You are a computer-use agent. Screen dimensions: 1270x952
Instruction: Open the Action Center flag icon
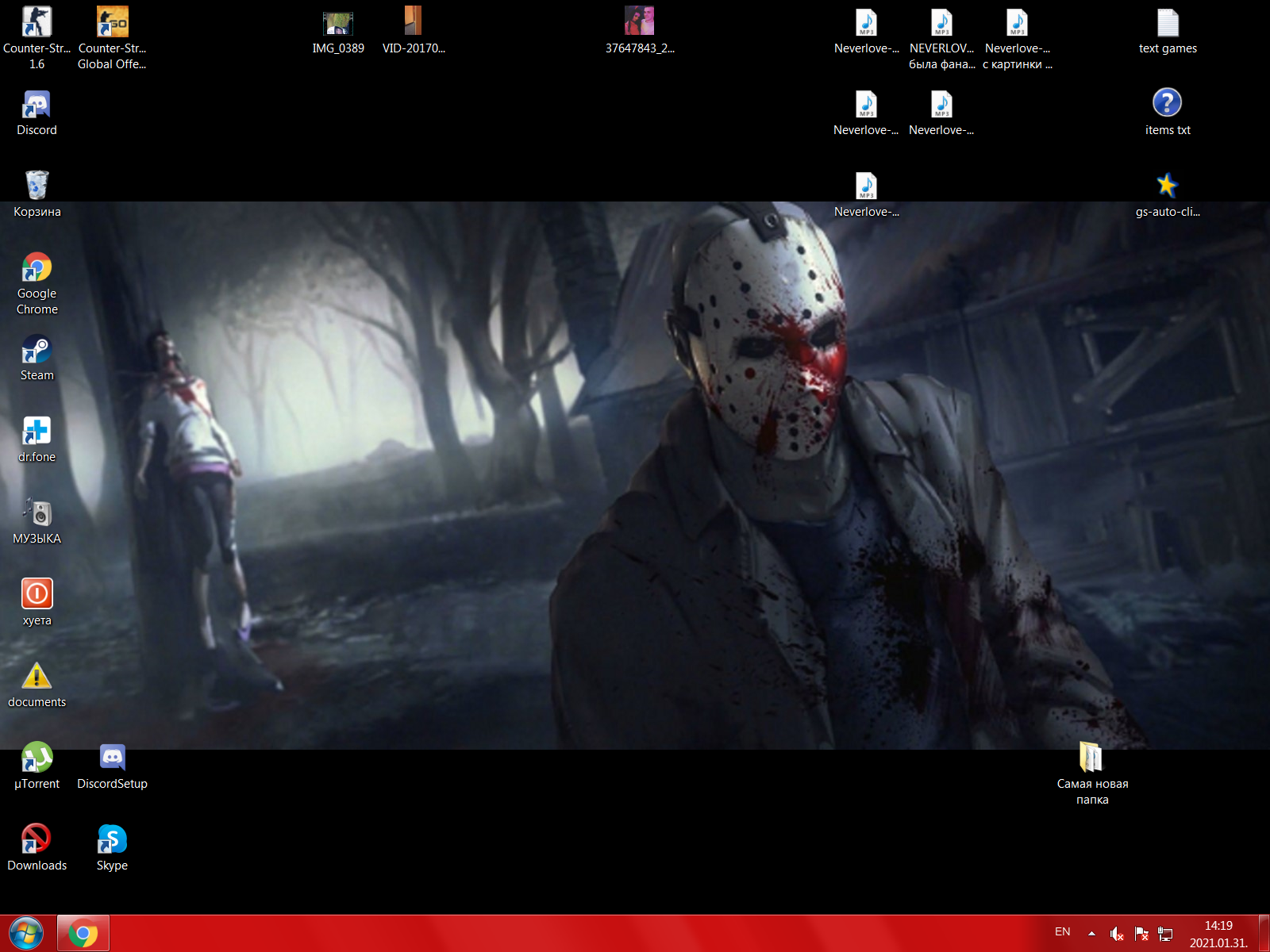pyautogui.click(x=1141, y=934)
